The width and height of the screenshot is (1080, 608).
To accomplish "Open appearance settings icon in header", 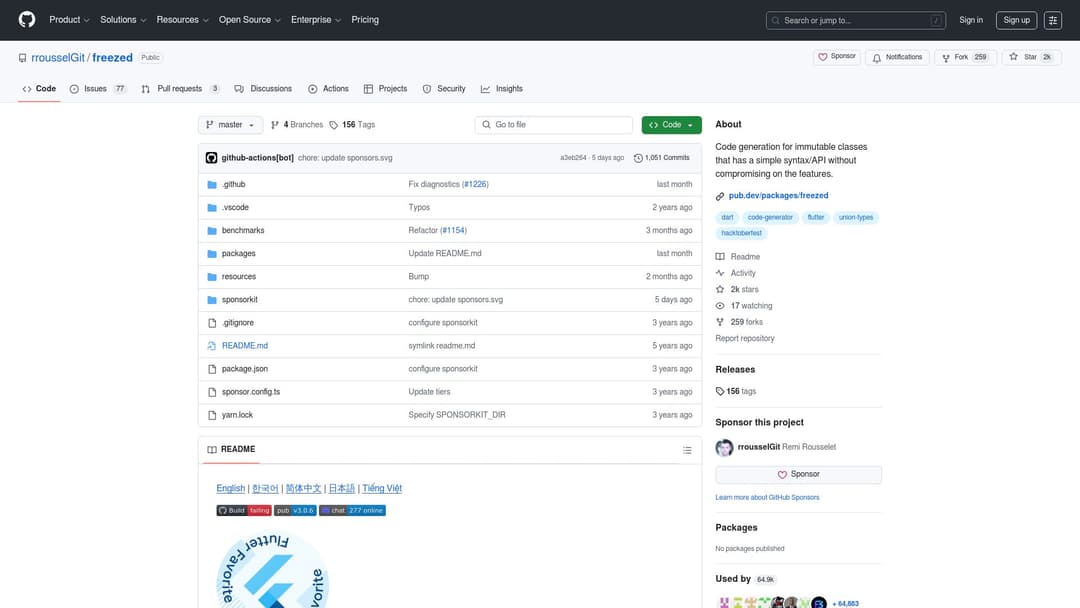I will pyautogui.click(x=1052, y=20).
